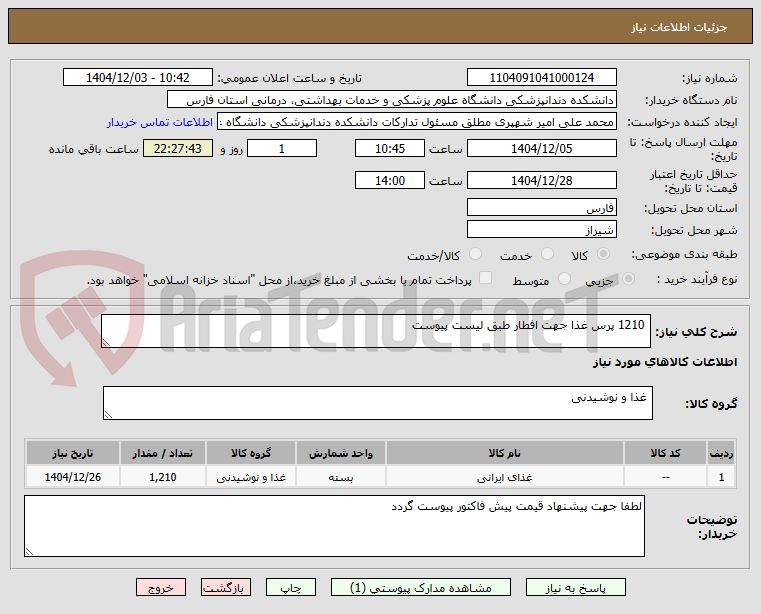Click the resize handle of buyer notes textarea
The height and width of the screenshot is (614, 761).
tap(29, 552)
